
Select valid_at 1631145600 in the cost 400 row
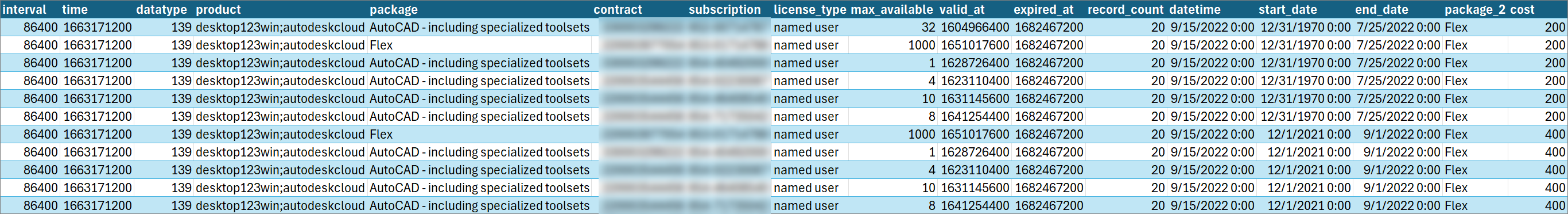click(975, 187)
